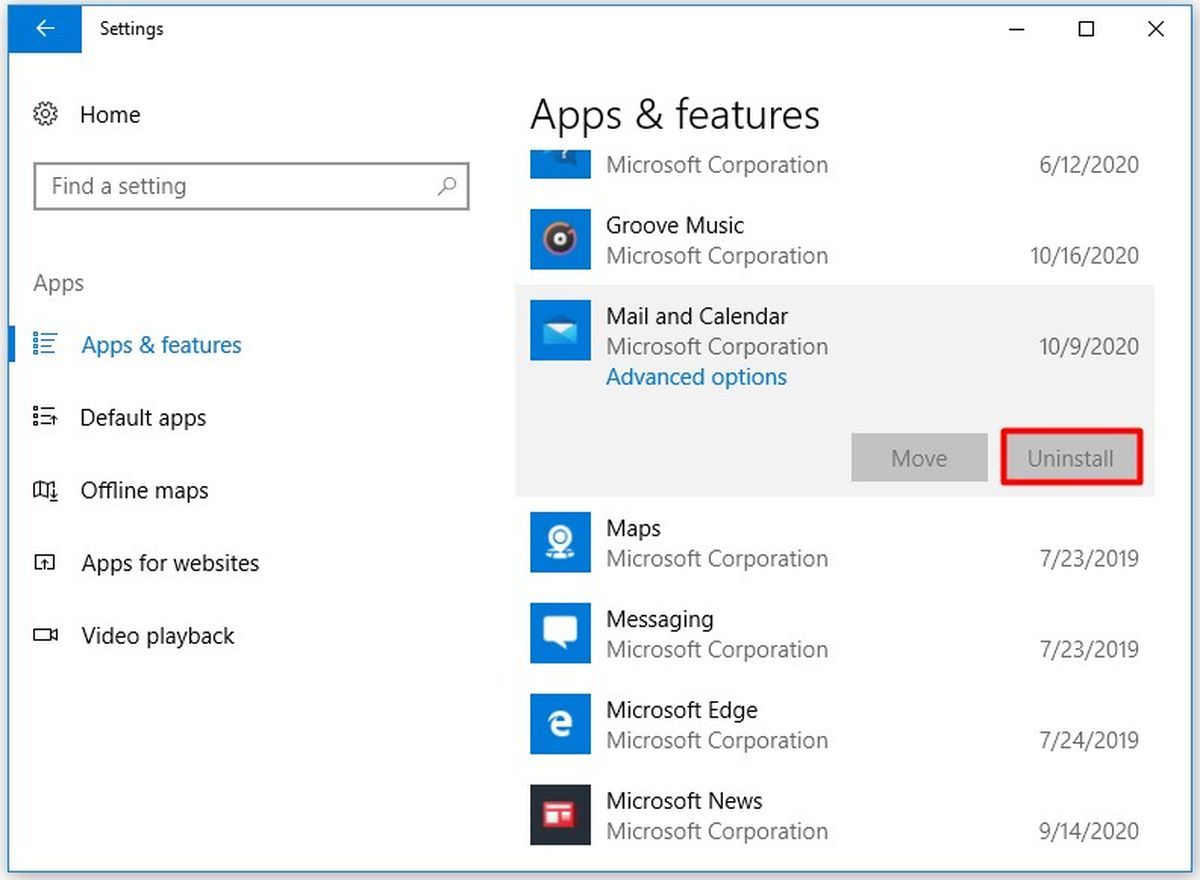Open the Default apps section

click(x=143, y=418)
